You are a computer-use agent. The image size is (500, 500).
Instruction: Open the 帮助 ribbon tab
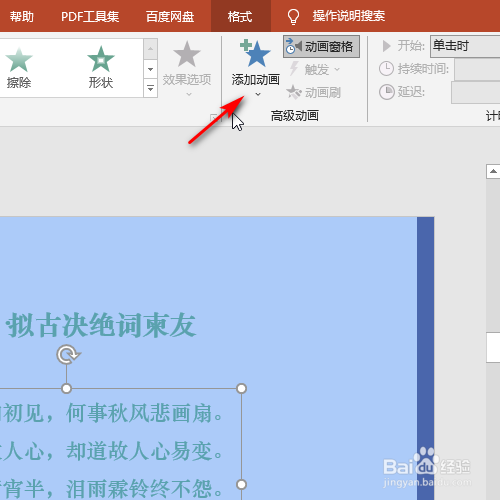tap(22, 16)
